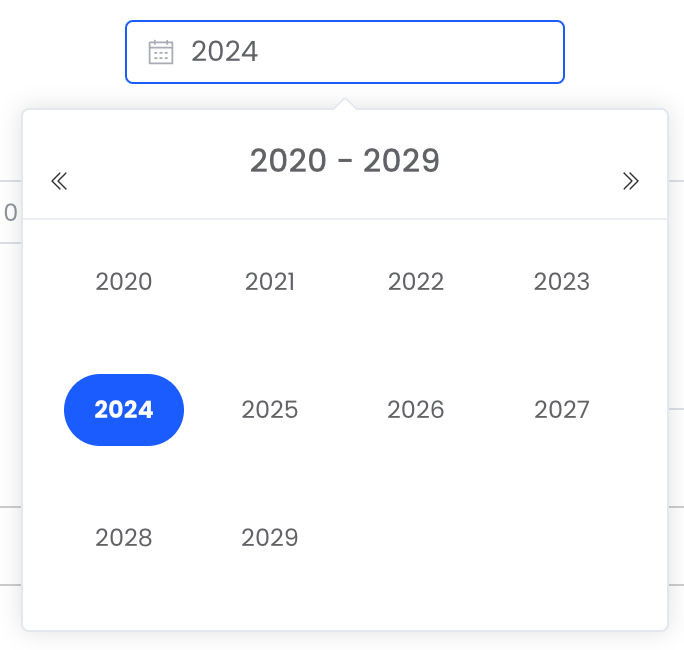Select year 2020

(124, 281)
